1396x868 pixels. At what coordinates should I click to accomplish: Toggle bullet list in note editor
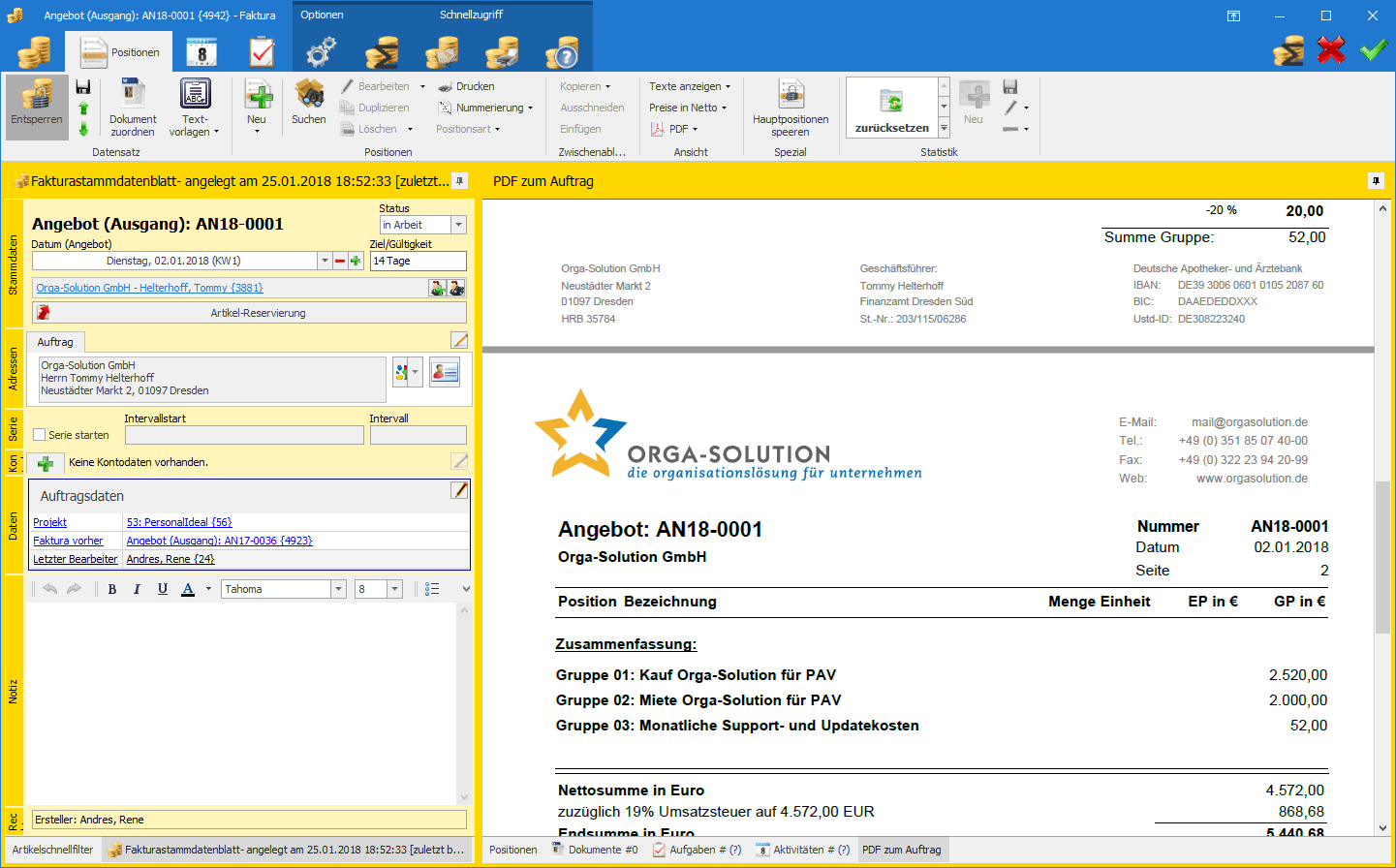click(x=432, y=589)
